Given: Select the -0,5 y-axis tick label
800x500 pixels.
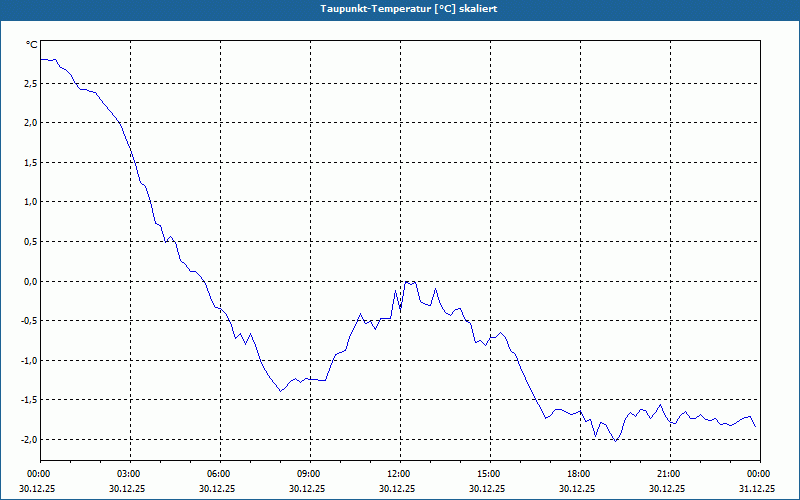Looking at the screenshot, I should point(29,320).
